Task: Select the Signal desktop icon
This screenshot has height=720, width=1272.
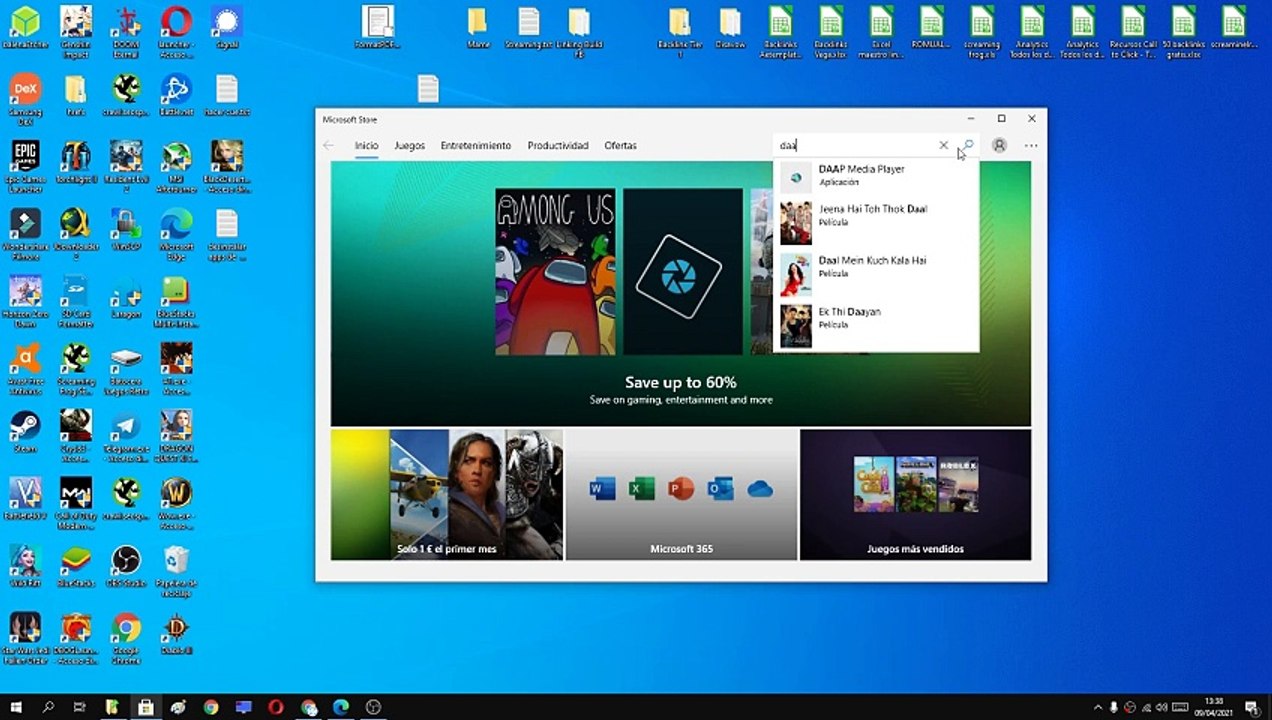Action: coord(227,27)
